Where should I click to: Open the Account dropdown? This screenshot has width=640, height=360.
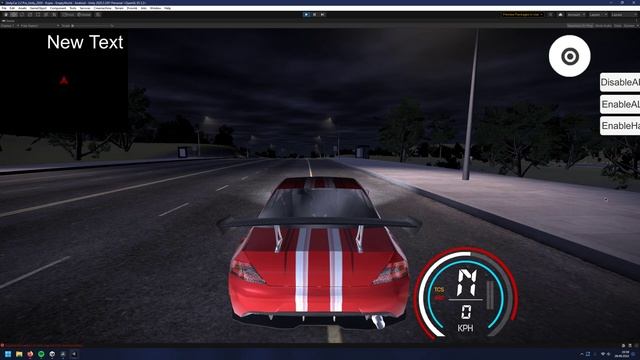(x=576, y=15)
